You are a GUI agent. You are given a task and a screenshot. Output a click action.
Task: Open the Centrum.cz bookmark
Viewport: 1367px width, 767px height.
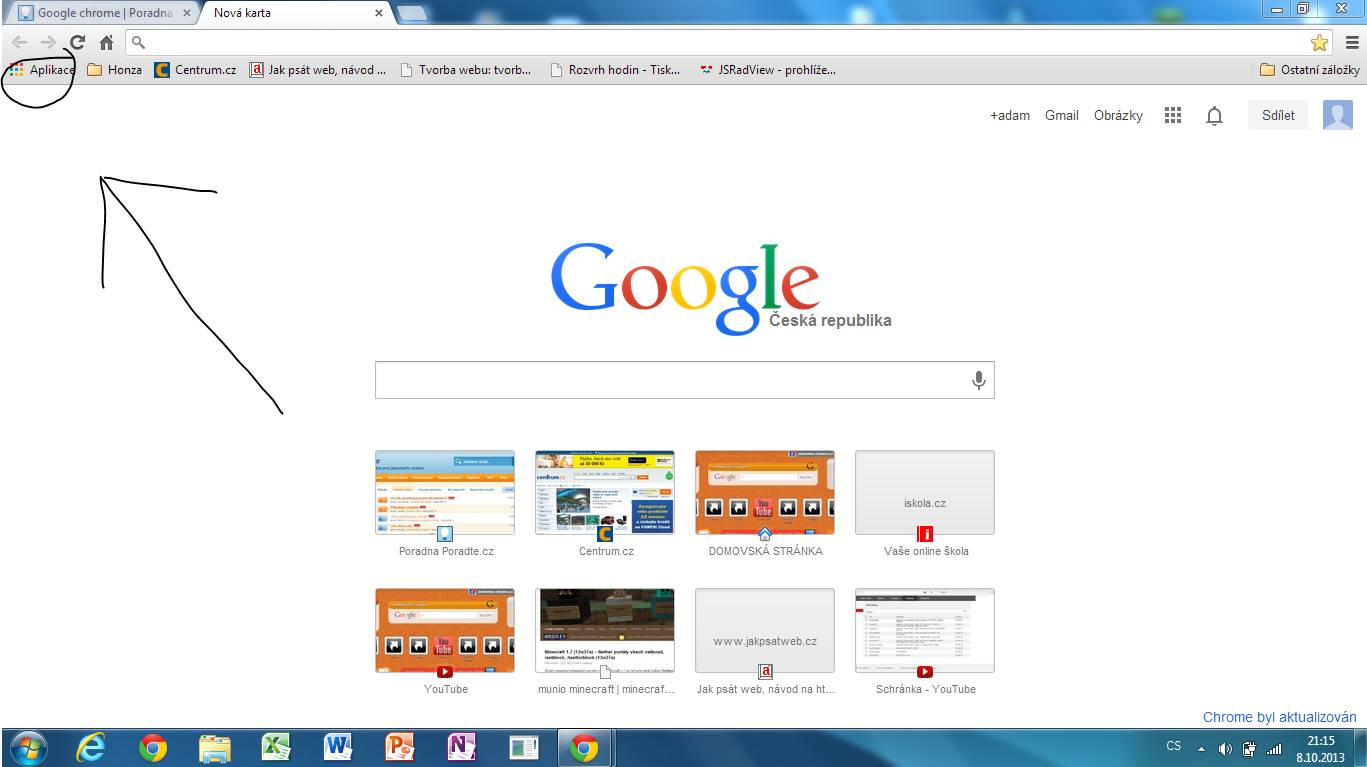(x=196, y=70)
